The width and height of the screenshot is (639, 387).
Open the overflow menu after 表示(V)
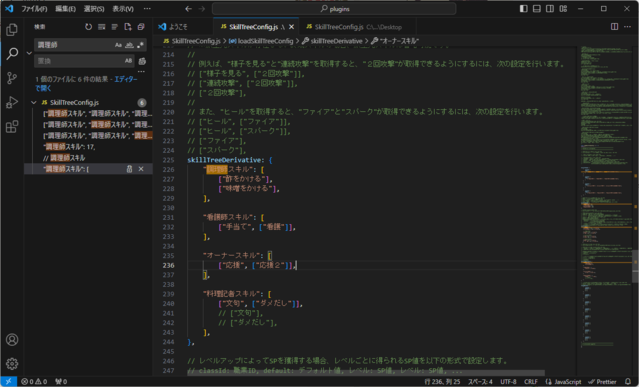[147, 9]
